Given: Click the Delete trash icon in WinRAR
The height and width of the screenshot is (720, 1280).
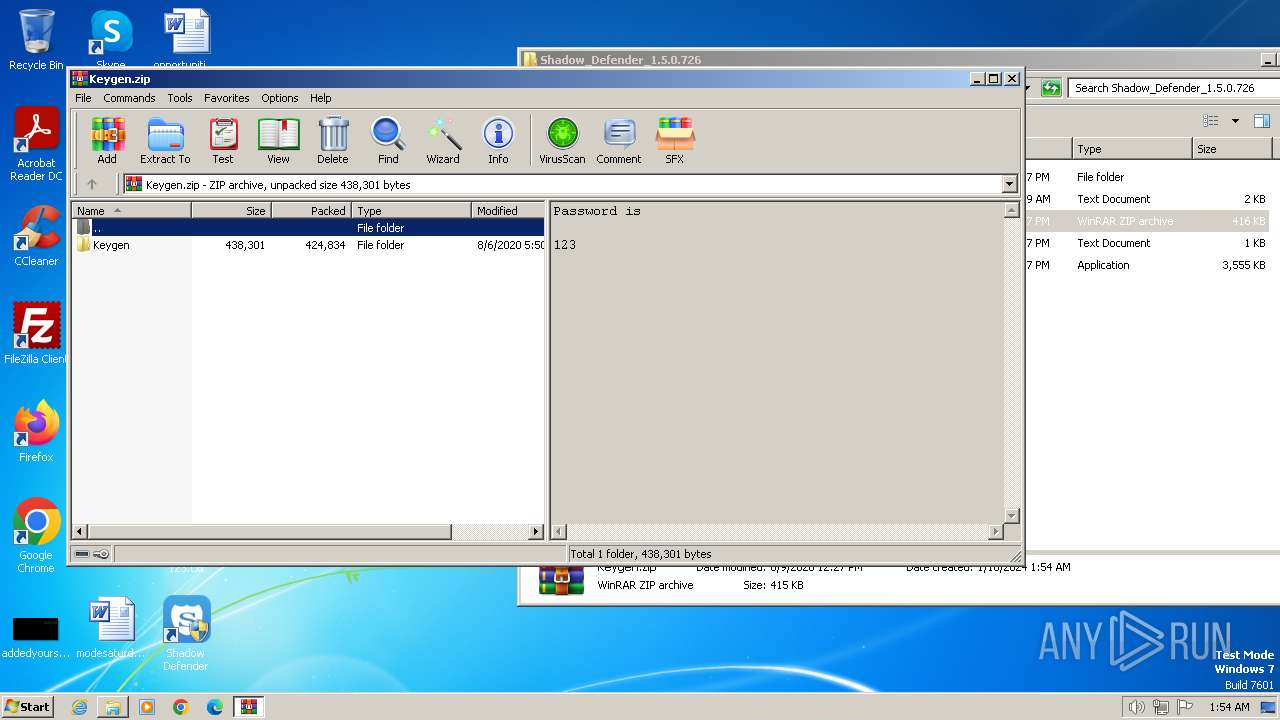Looking at the screenshot, I should 333,140.
